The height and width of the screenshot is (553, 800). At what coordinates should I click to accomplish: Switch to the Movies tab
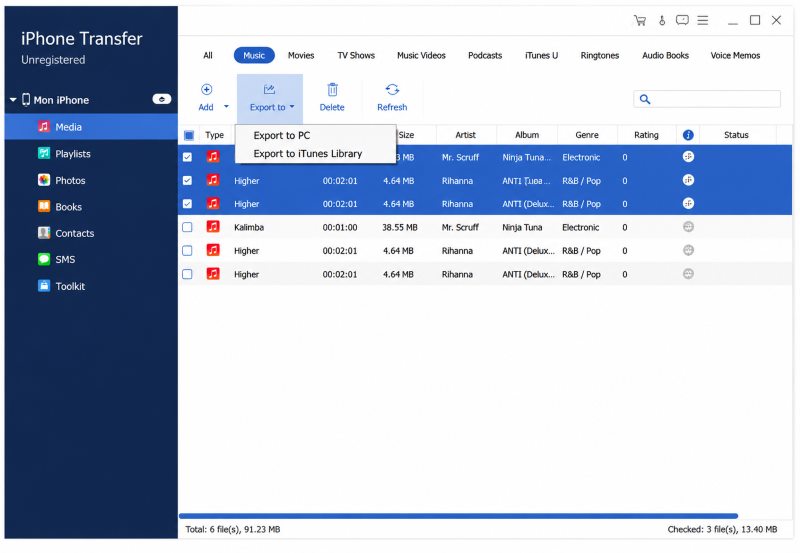click(x=301, y=55)
